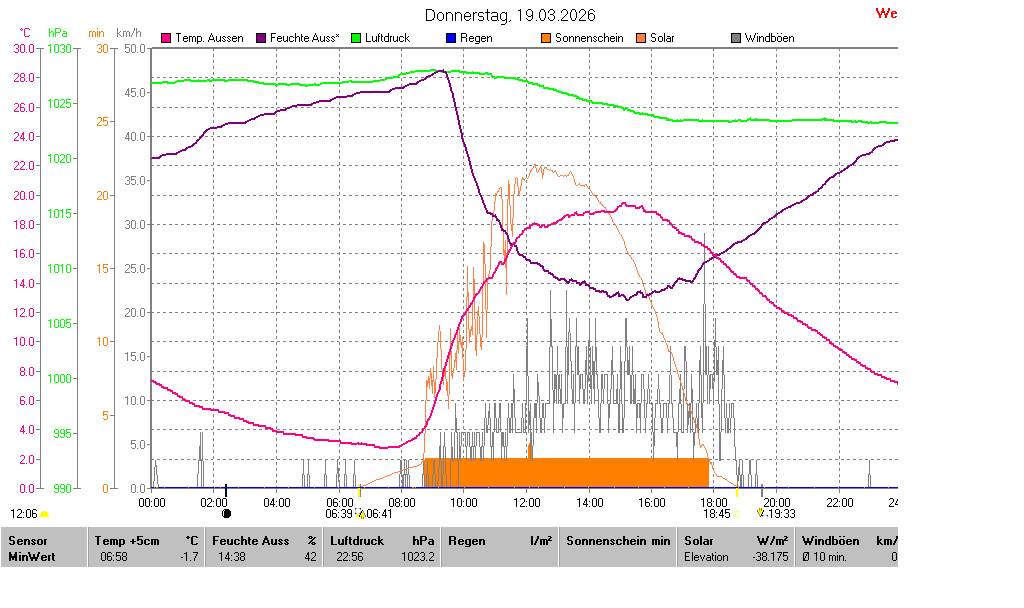Click the orange Sonnenschein legend swatch
The width and height of the screenshot is (1024, 608).
coord(546,38)
